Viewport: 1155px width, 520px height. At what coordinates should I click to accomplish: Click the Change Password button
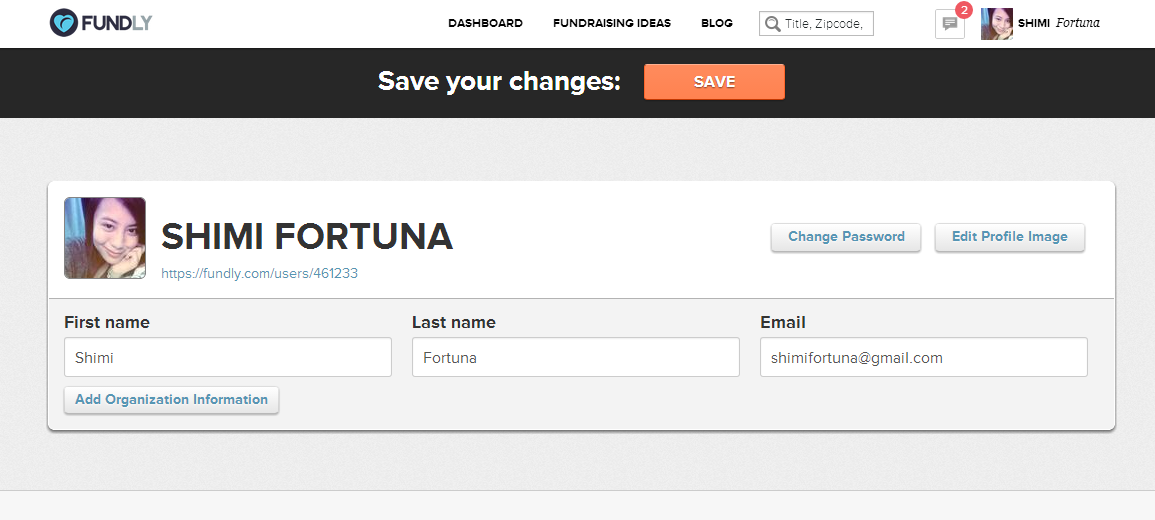[x=846, y=237]
